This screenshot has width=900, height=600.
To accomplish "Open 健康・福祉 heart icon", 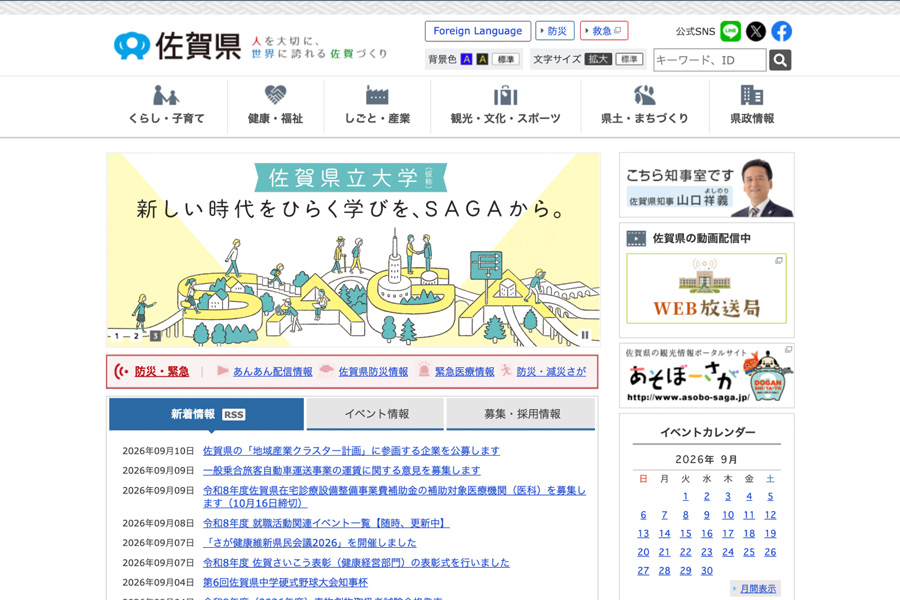I will (x=276, y=94).
